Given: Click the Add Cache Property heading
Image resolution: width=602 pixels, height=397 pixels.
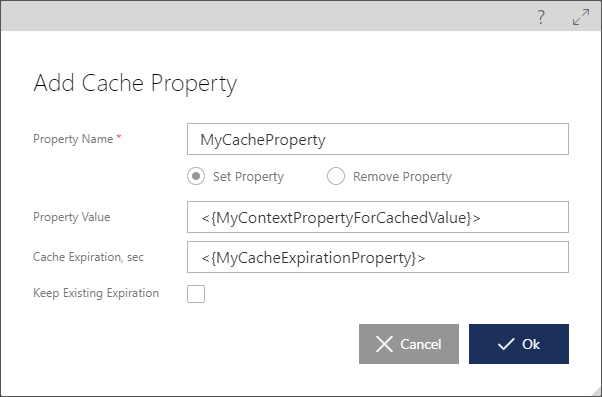Looking at the screenshot, I should [x=135, y=83].
